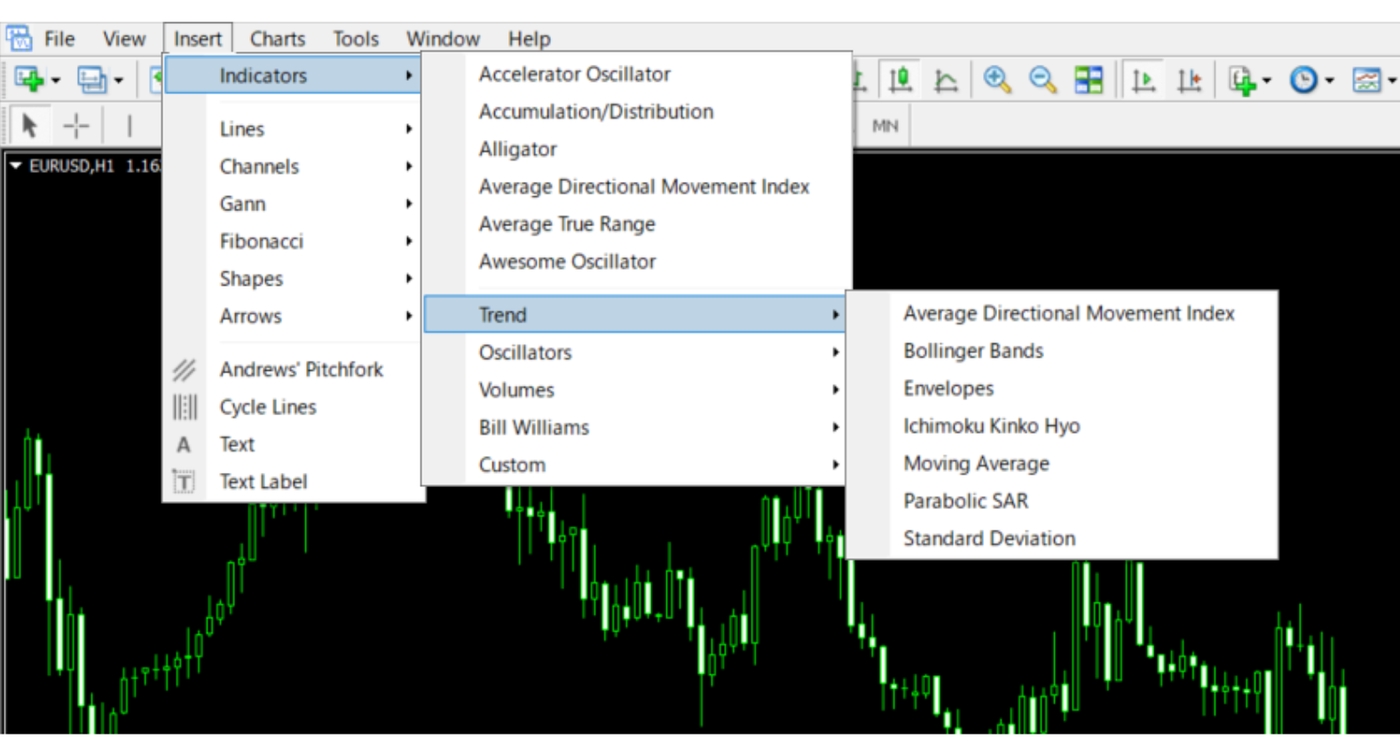Viewport: 1400px width, 747px height.
Task: Choose Moving Average from the indicator list
Action: [x=976, y=463]
